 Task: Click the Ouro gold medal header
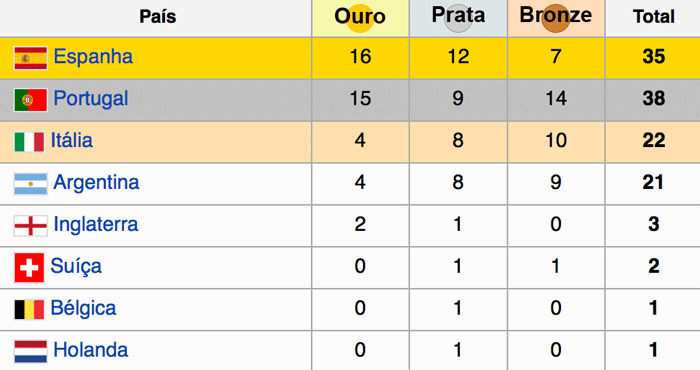[360, 18]
